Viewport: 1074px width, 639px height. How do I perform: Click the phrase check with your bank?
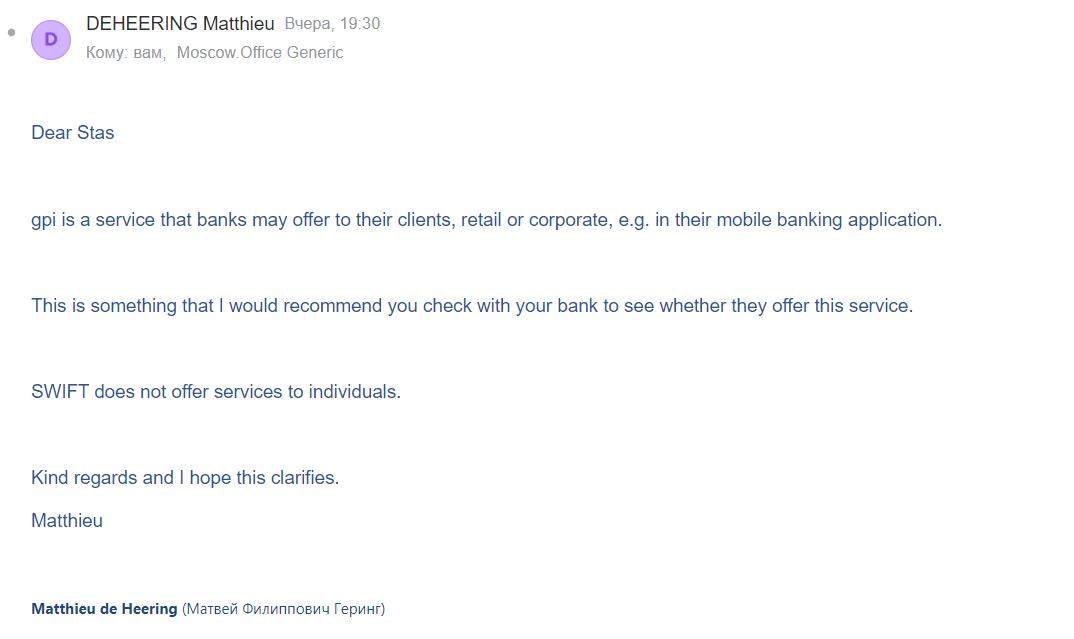click(x=510, y=306)
